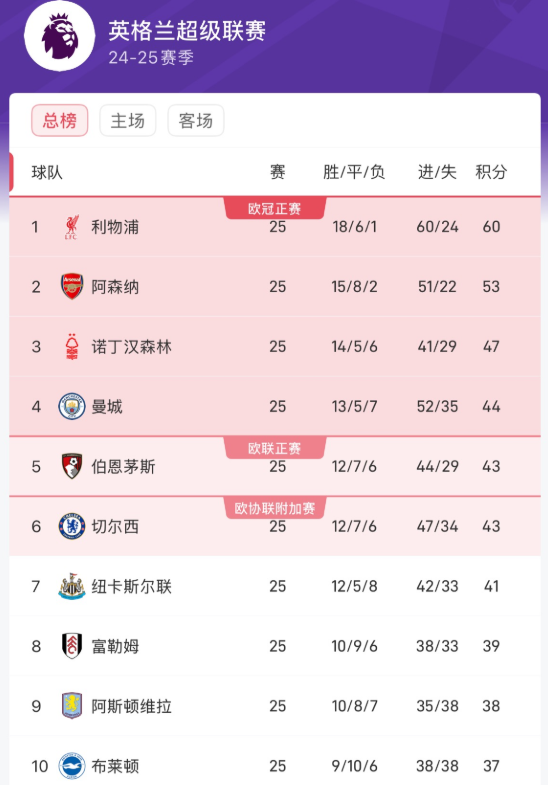Screen dimensions: 548x785
Task: Switch to the 总榜 overall tab
Action: pos(60,121)
